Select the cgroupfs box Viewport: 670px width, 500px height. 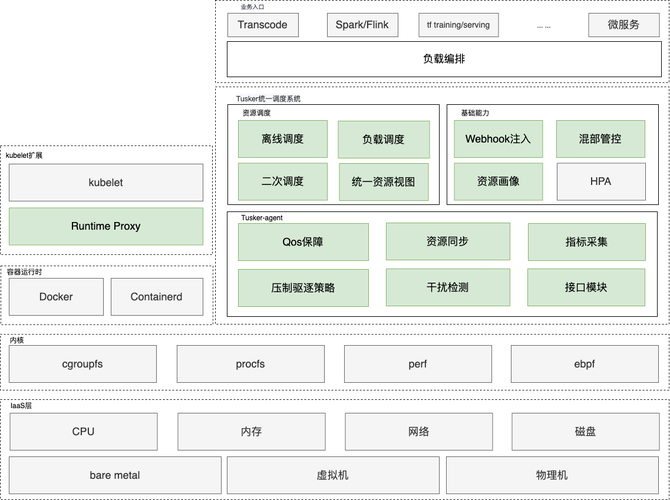[82, 364]
